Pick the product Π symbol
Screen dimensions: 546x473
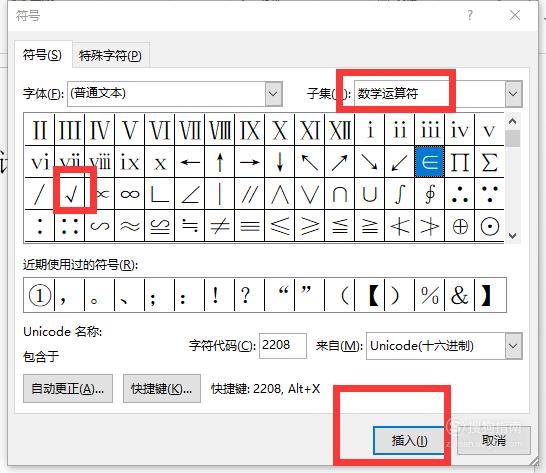pos(460,162)
